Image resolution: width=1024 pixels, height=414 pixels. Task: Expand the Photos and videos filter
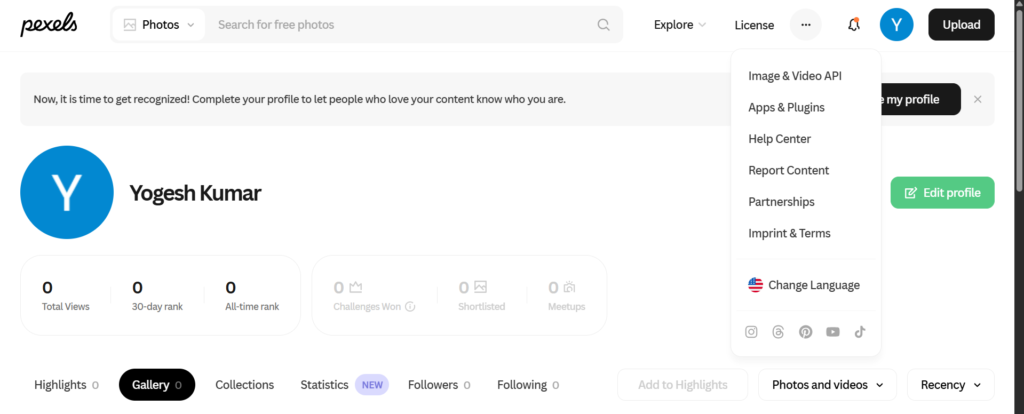coord(828,385)
